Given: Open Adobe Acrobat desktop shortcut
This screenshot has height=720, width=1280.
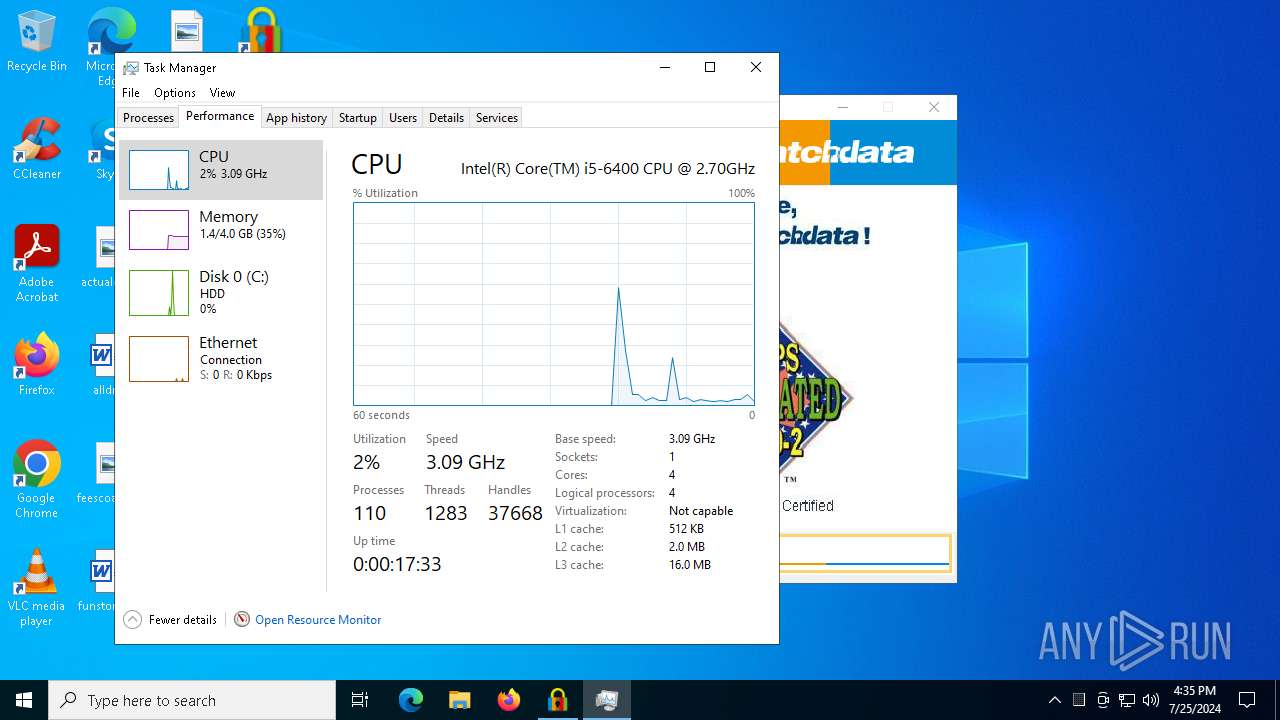Looking at the screenshot, I should click(37, 263).
